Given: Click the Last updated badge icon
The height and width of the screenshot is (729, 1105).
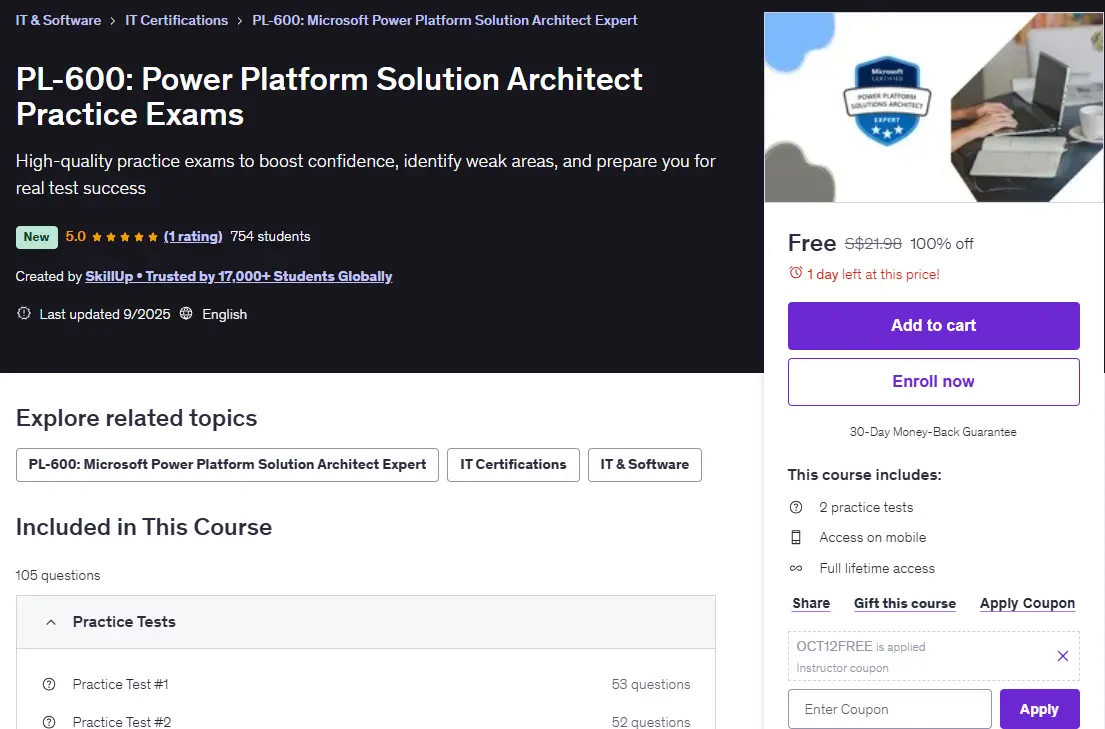Looking at the screenshot, I should (24, 314).
